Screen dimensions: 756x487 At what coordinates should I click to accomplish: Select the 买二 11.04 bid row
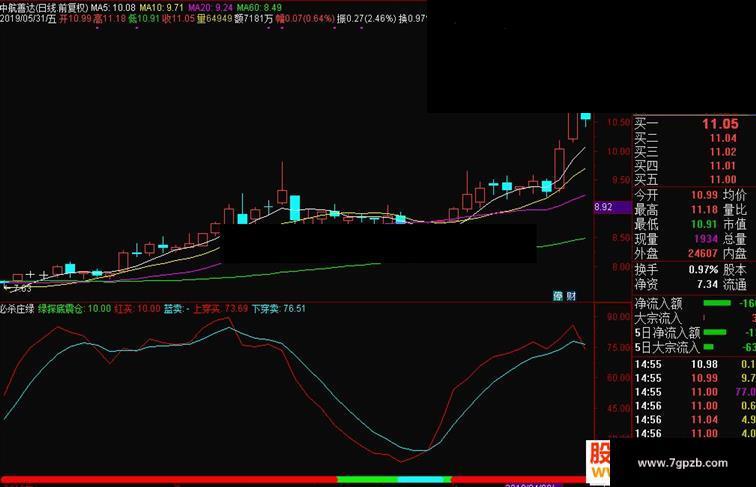click(694, 138)
